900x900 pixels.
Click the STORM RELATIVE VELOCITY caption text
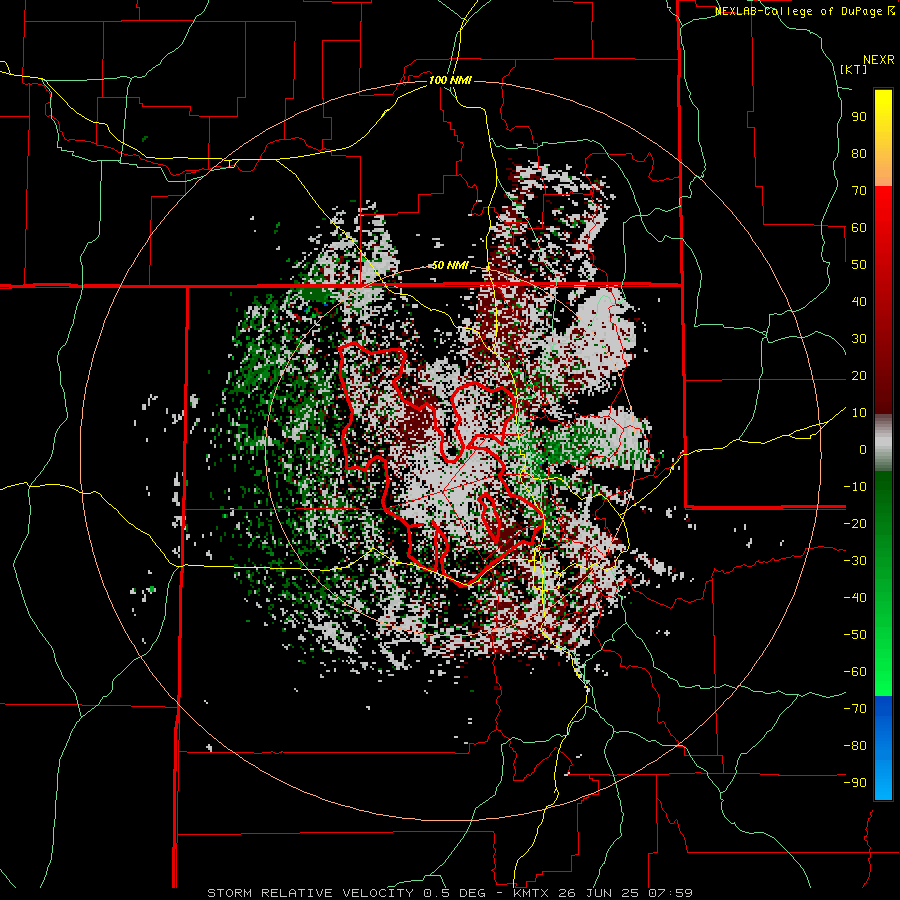click(310, 893)
